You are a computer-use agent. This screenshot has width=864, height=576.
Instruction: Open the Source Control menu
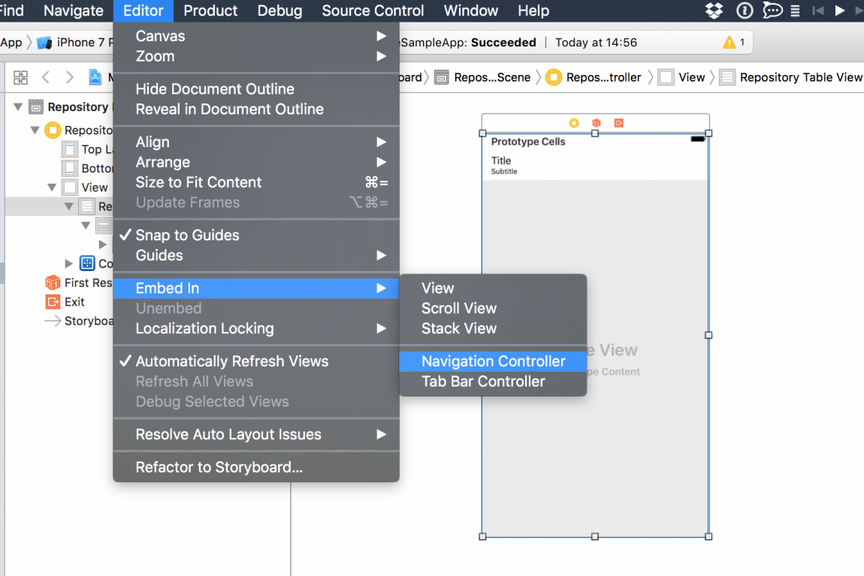tap(373, 10)
